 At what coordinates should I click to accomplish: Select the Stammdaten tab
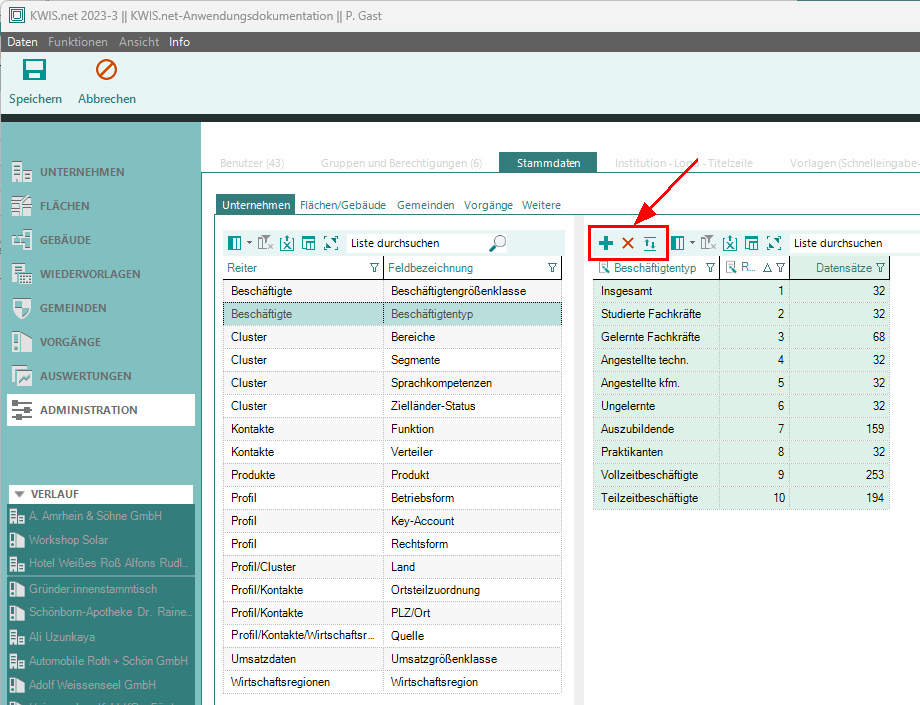pos(548,162)
